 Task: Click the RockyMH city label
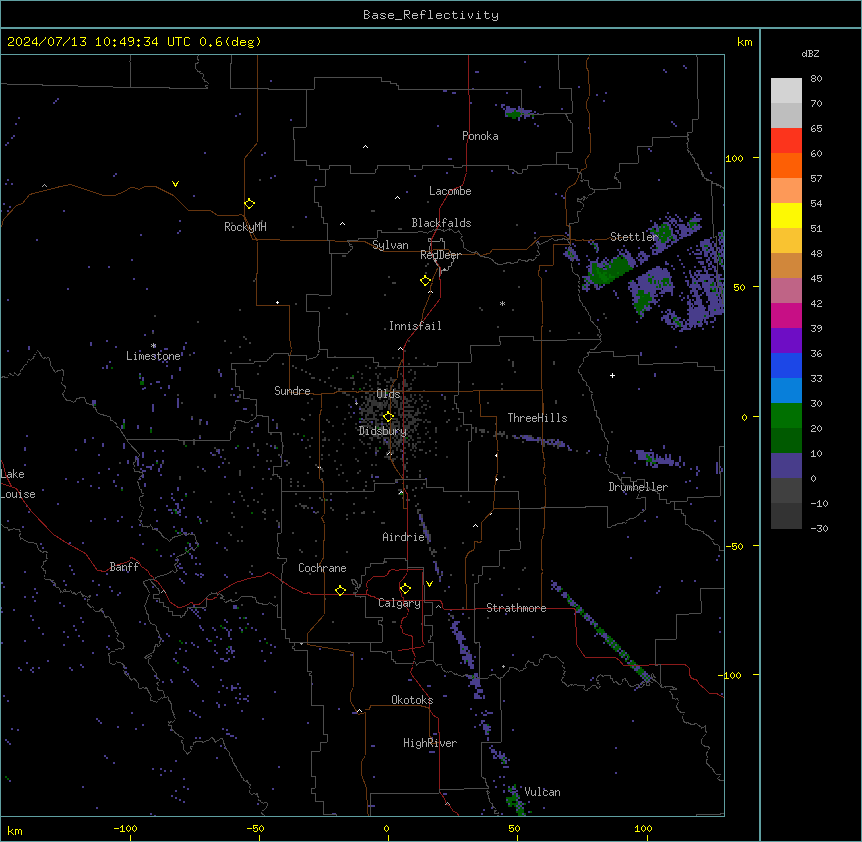pyautogui.click(x=245, y=227)
